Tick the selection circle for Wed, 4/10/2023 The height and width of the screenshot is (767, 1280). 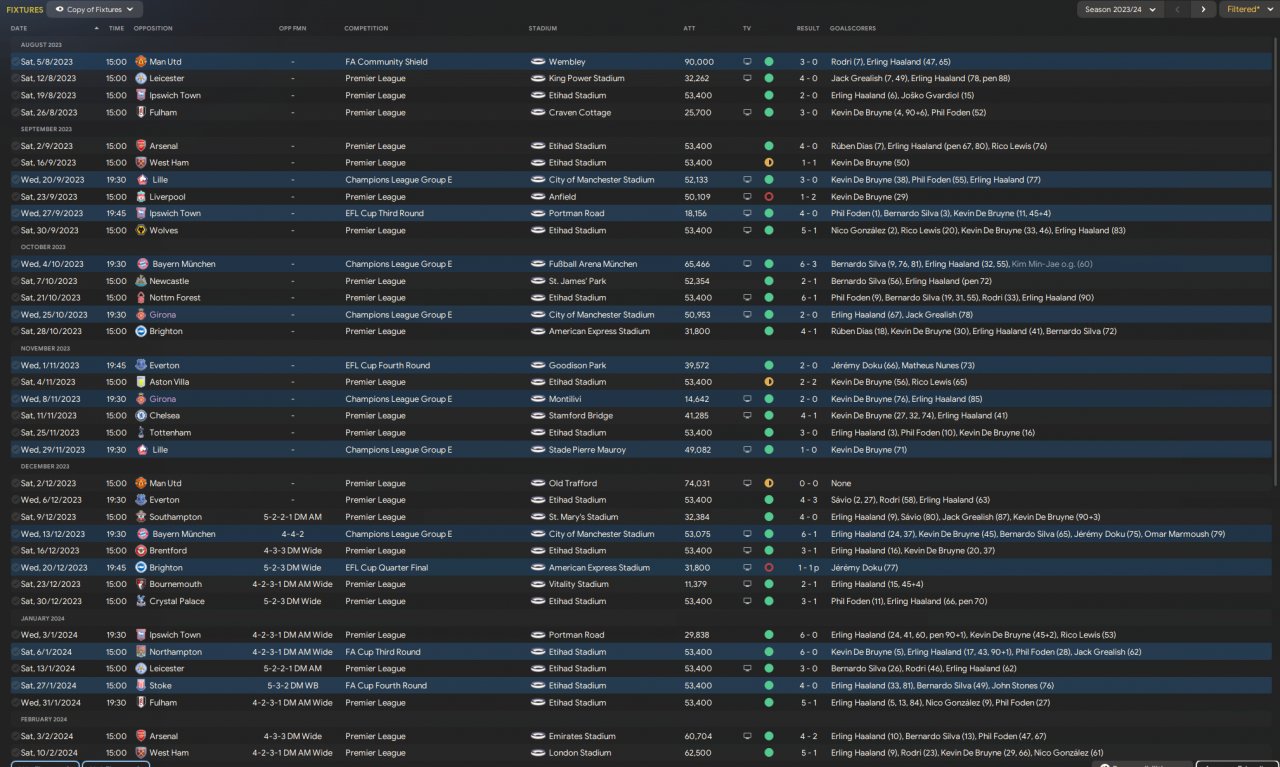15,264
